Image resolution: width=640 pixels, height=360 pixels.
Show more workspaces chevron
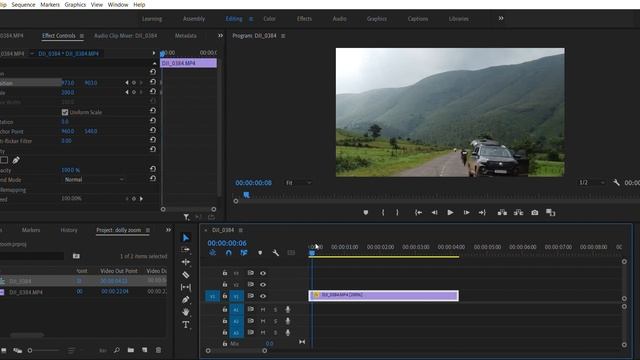pos(501,18)
